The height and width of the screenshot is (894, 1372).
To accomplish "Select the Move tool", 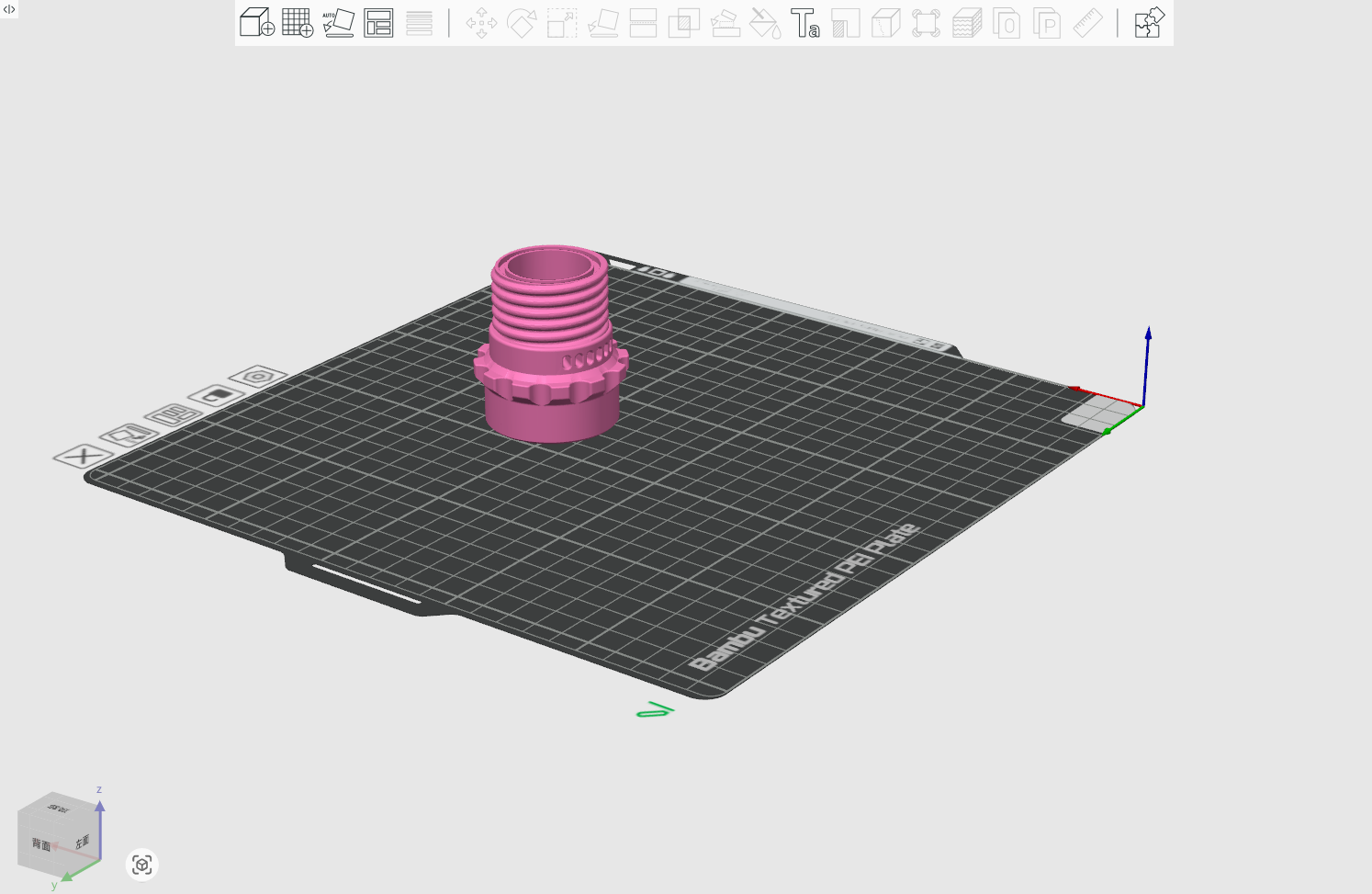I will (481, 23).
